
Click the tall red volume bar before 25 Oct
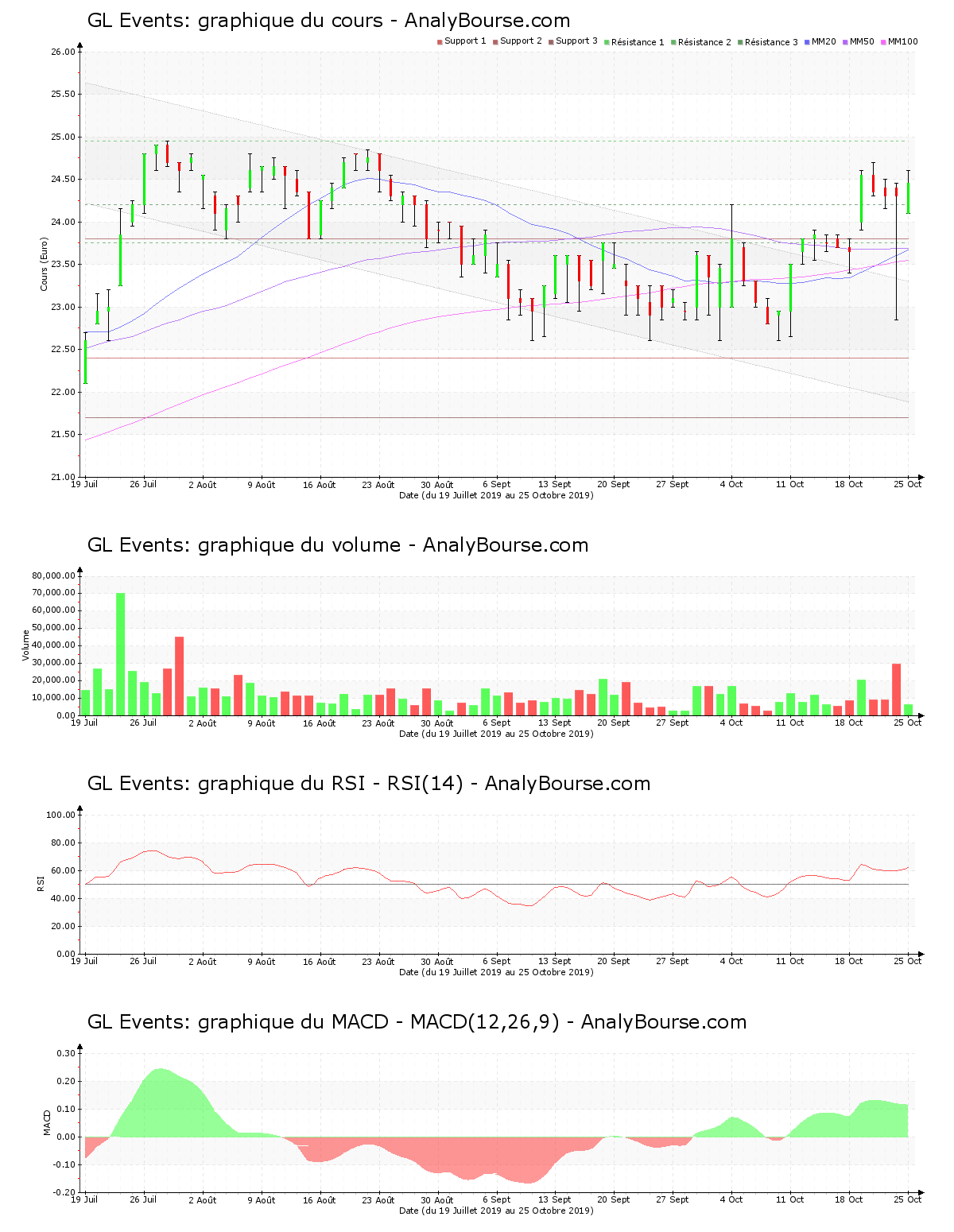point(896,689)
